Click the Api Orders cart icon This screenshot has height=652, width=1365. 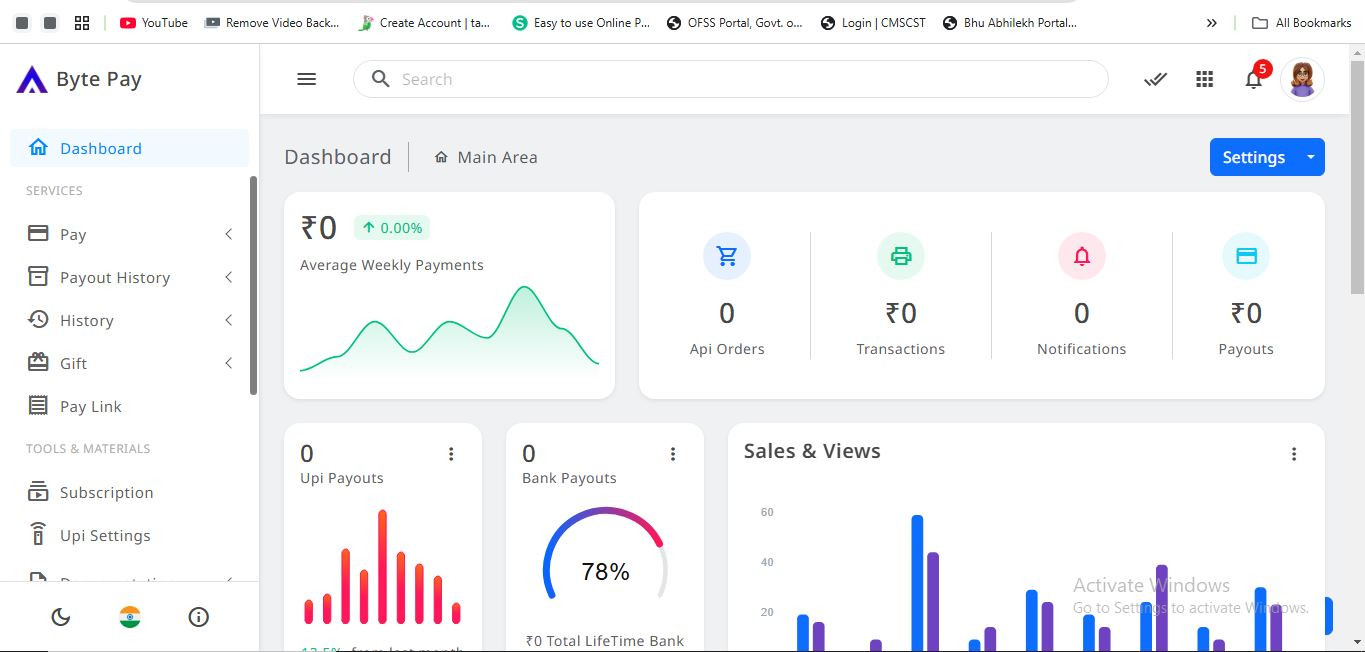(727, 255)
